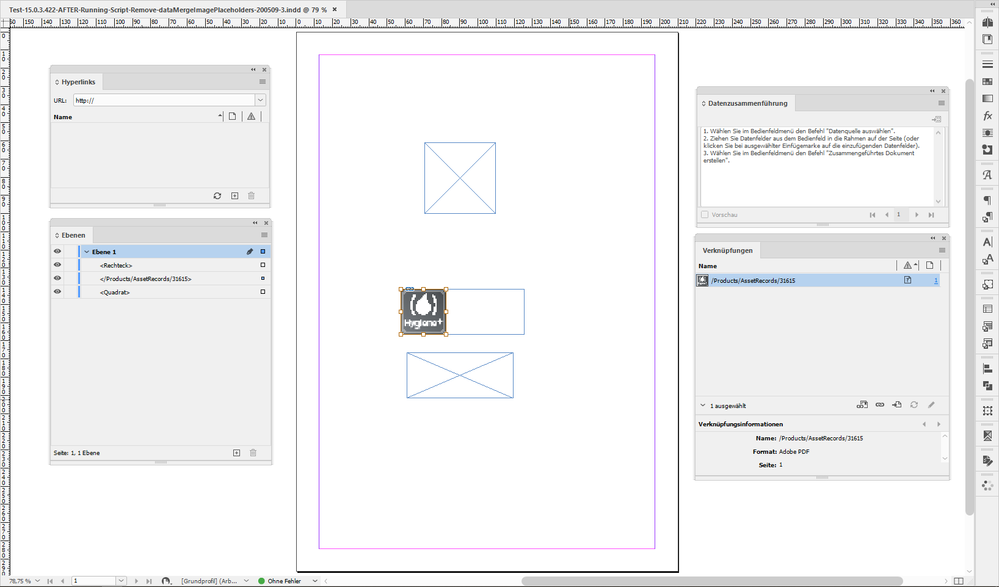Viewport: 999px width, 587px height.
Task: Open the zoom level dropdown
Action: click(38, 581)
